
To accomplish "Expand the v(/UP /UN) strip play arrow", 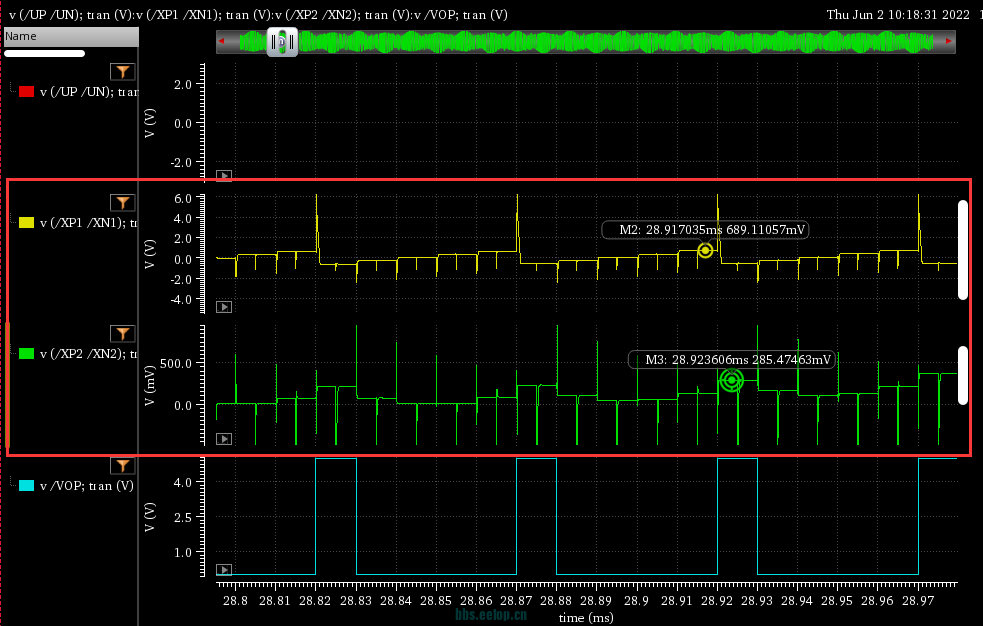I will (224, 175).
